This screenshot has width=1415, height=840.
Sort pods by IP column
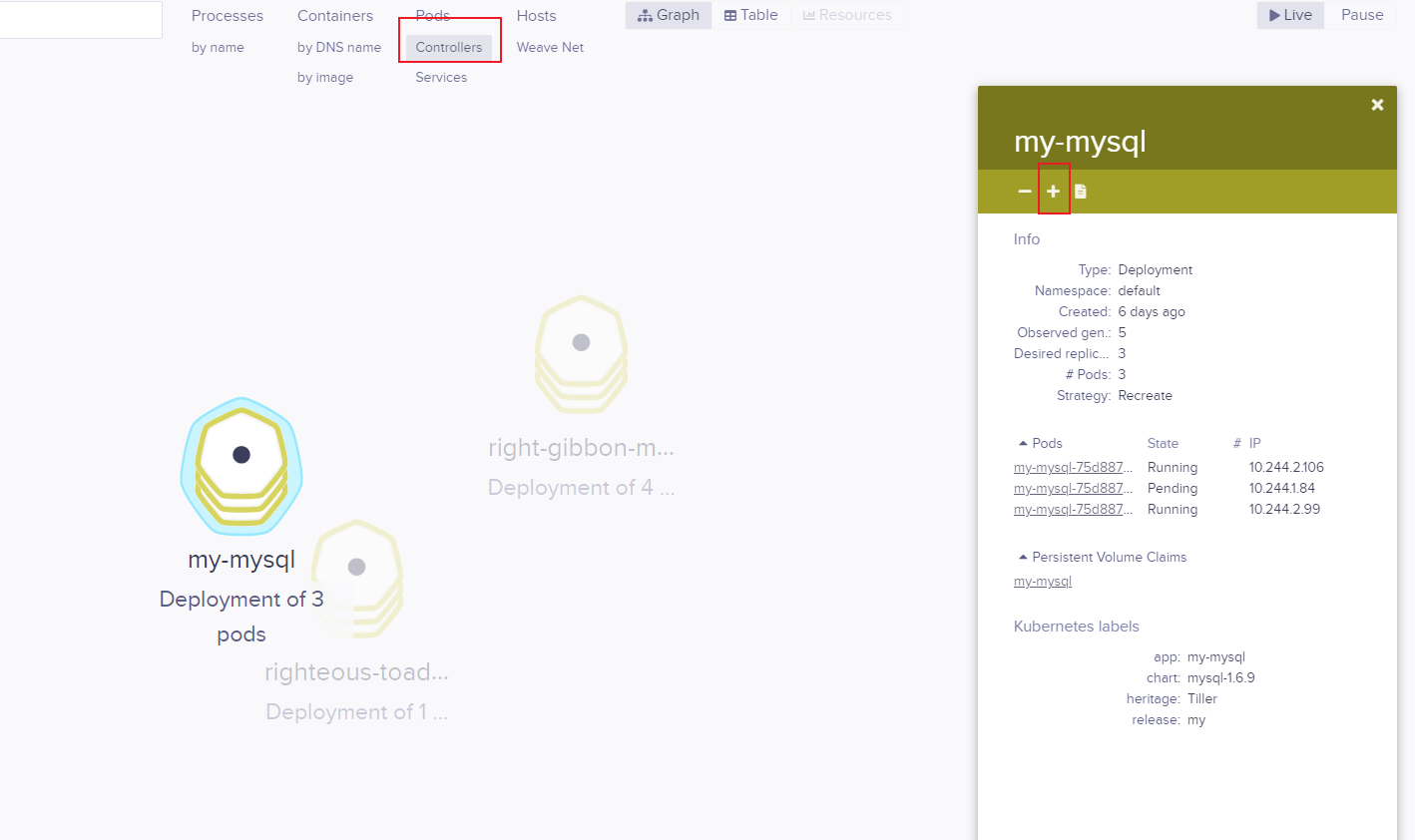[x=1255, y=443]
